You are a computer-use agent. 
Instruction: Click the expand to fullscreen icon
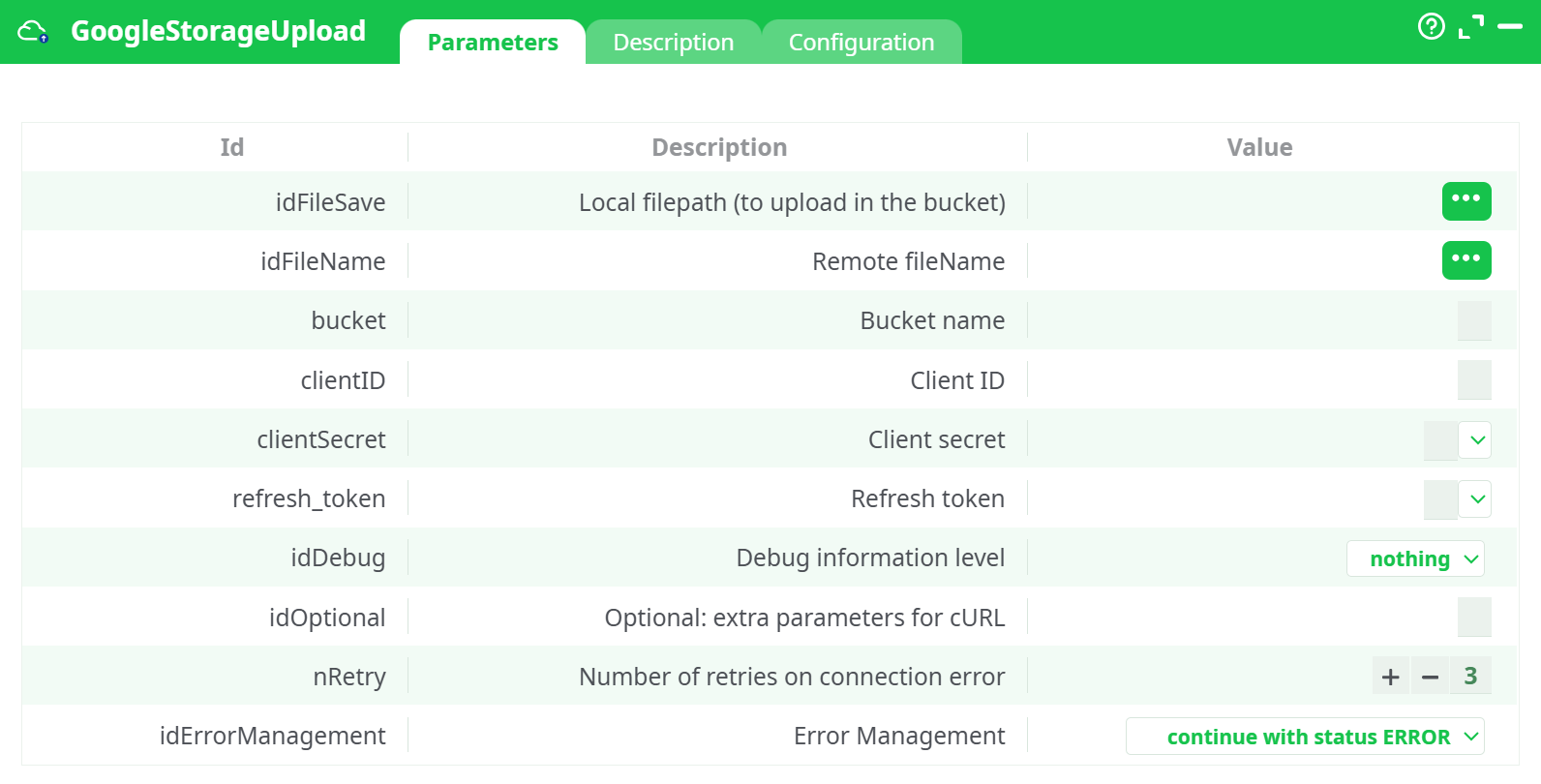point(1470,26)
